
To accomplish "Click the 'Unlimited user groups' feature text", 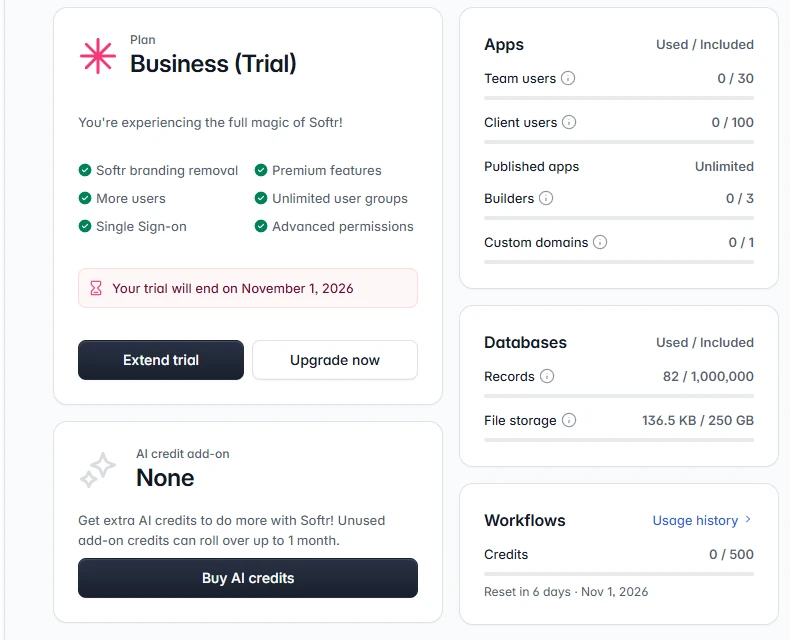I will (340, 199).
